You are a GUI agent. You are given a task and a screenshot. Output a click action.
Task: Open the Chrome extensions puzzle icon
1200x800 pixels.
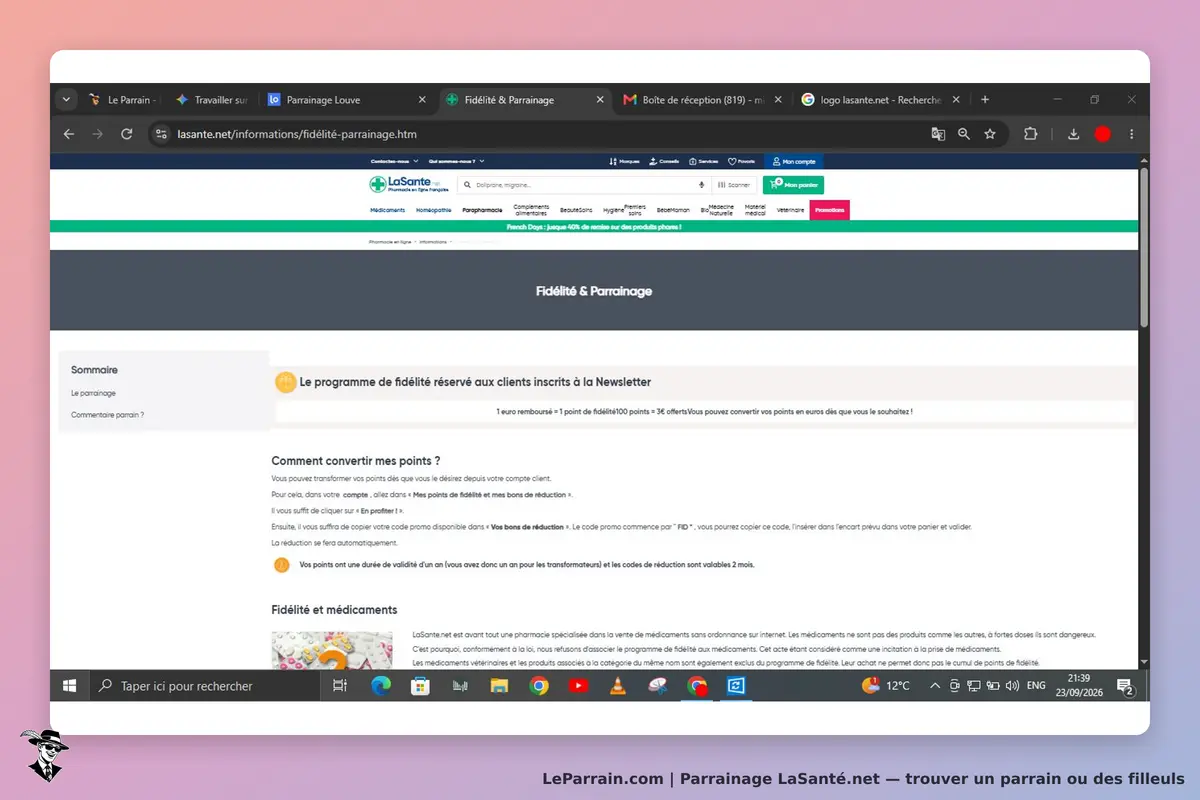click(x=1031, y=134)
